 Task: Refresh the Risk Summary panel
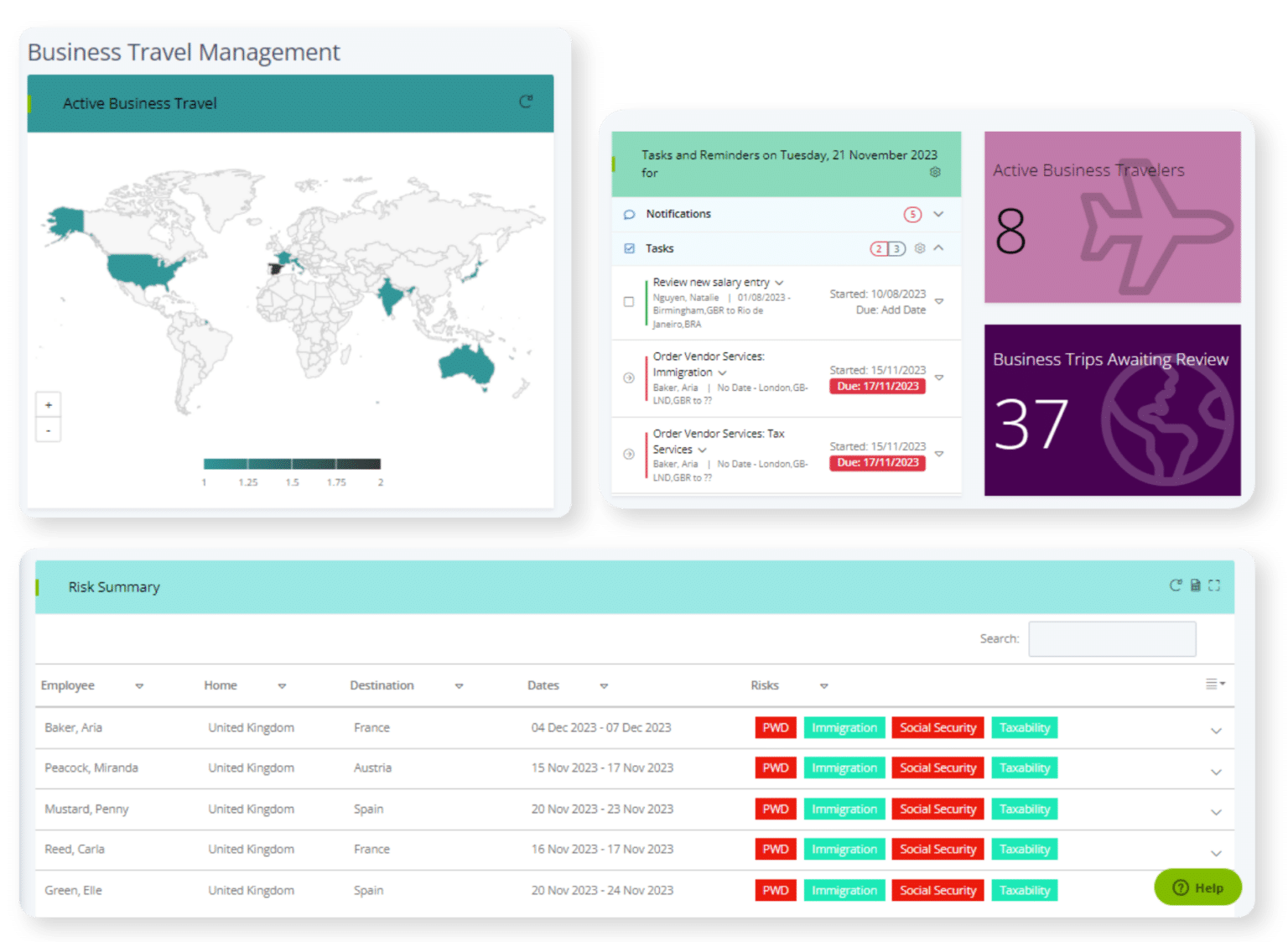1174,586
